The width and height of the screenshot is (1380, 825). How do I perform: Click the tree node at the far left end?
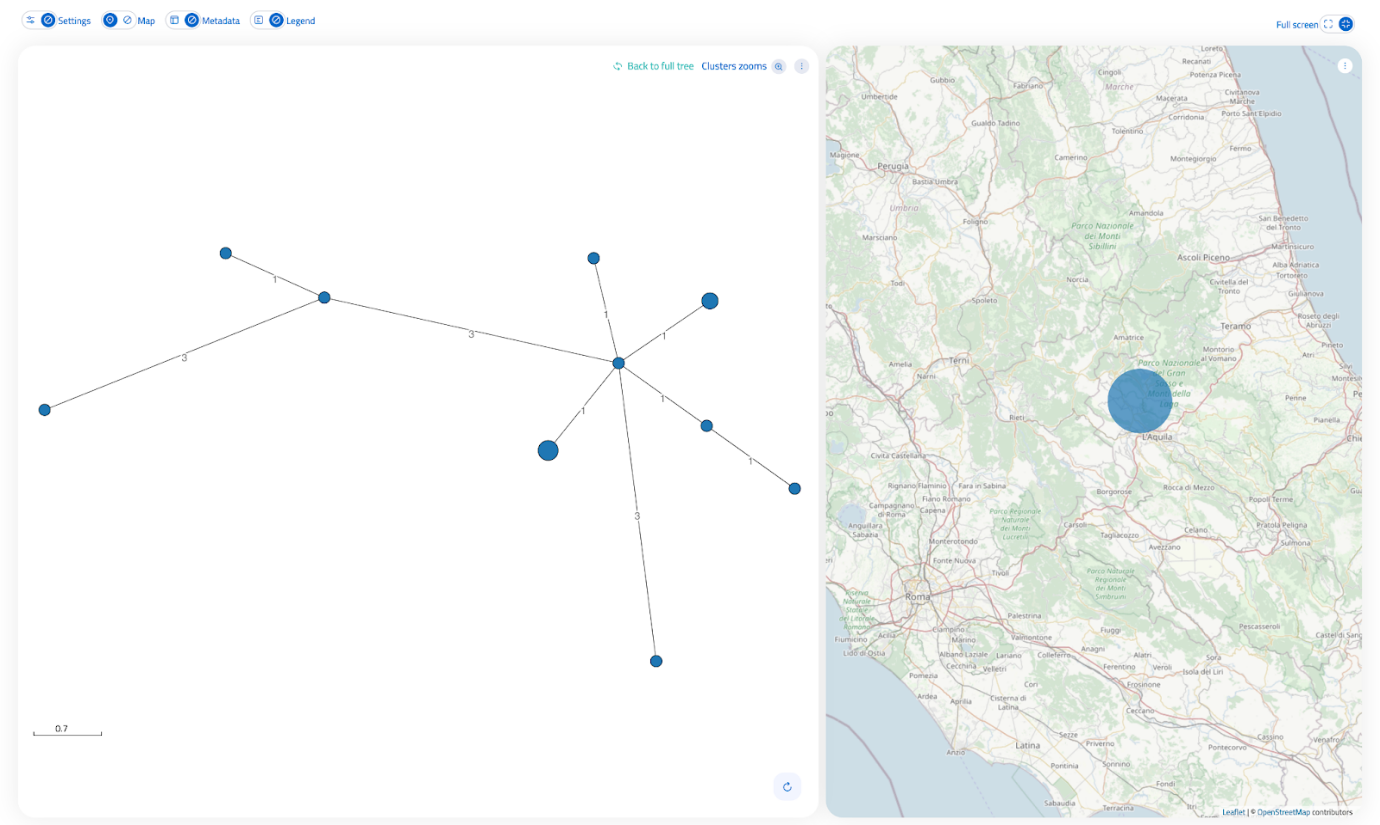tap(44, 410)
